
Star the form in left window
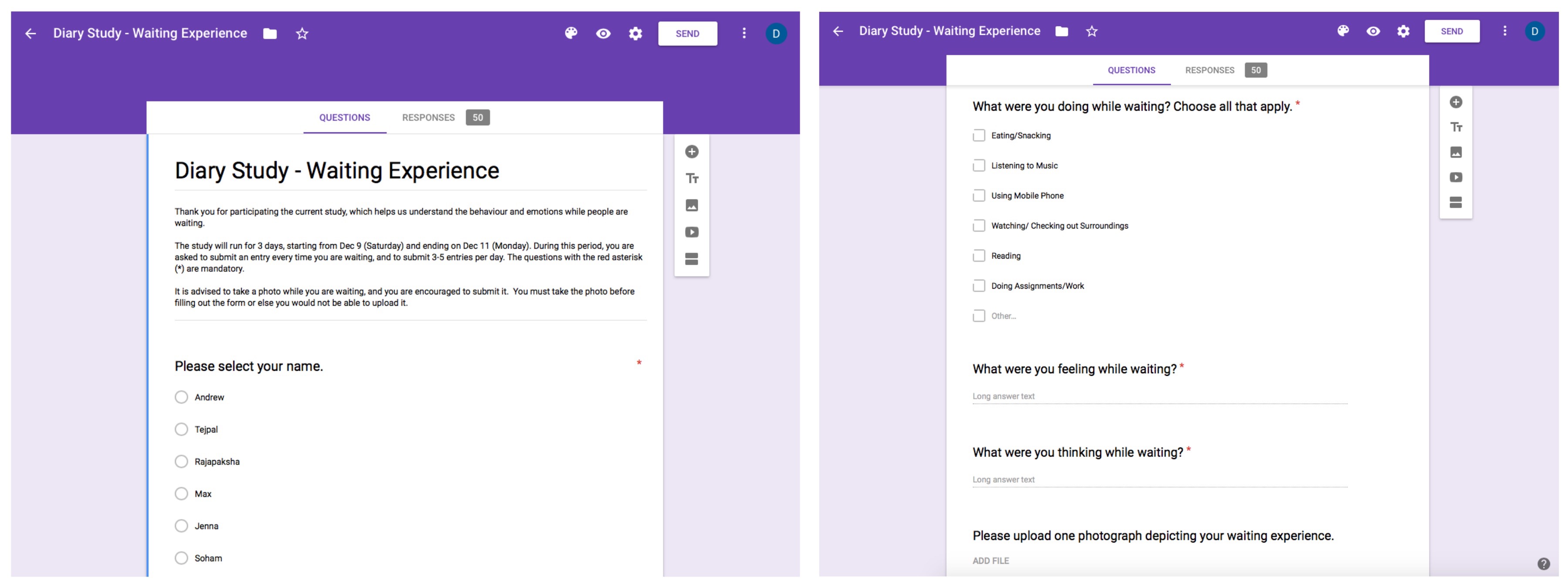(302, 34)
